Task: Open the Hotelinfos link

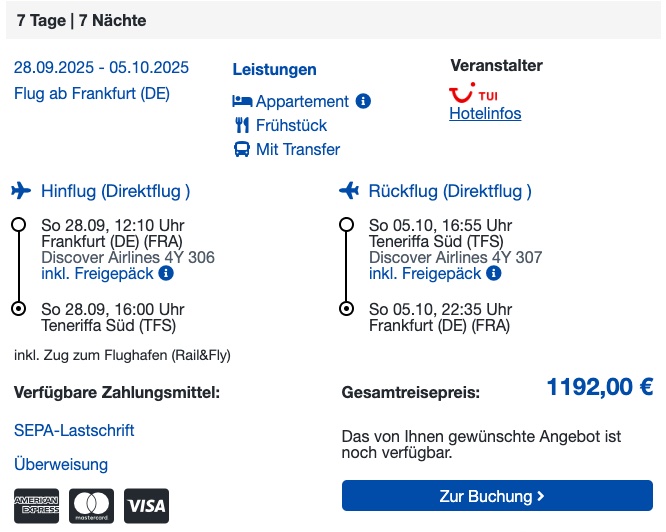Action: [x=485, y=113]
